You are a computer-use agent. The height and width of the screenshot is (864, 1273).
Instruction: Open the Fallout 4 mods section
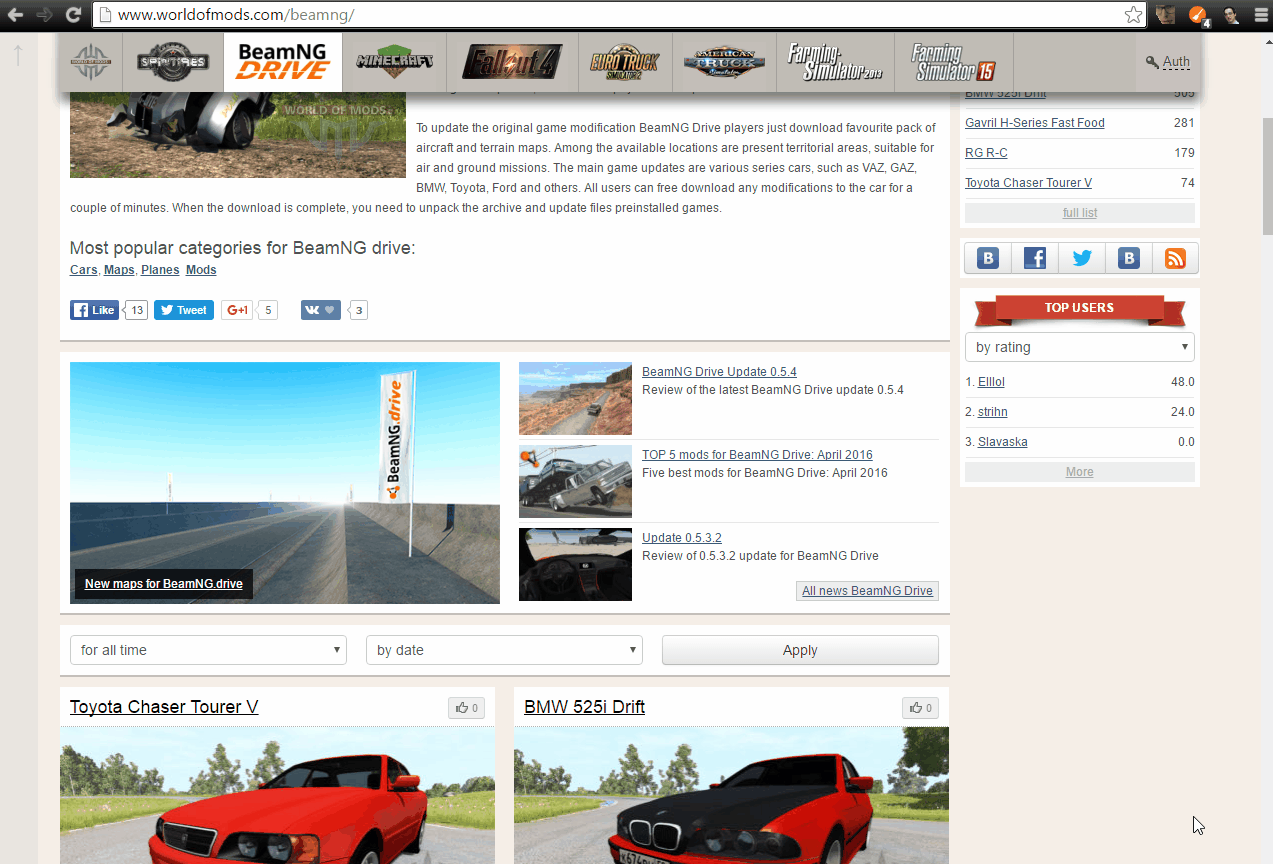tap(512, 62)
